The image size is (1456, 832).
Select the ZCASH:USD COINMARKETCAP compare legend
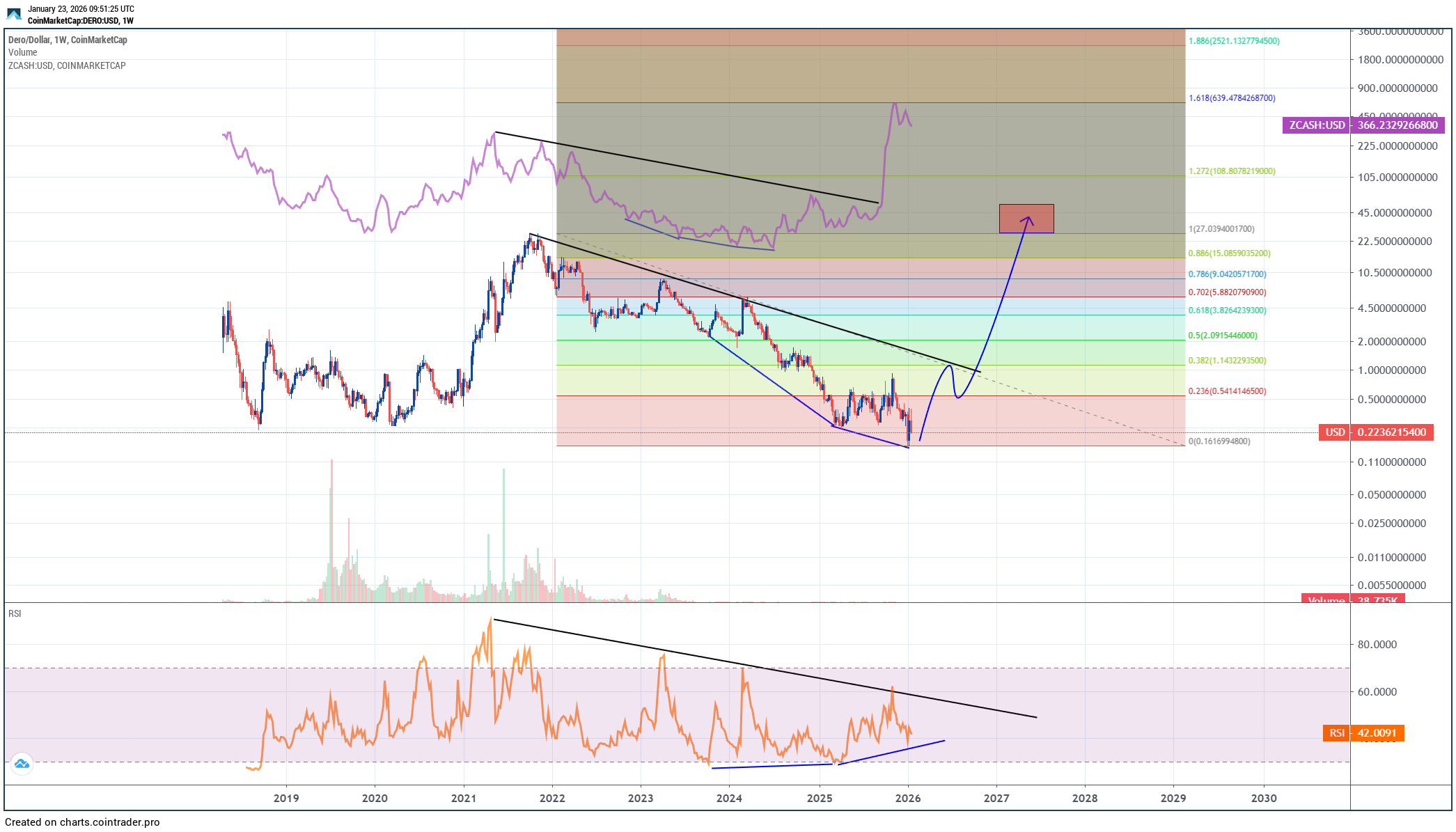67,65
